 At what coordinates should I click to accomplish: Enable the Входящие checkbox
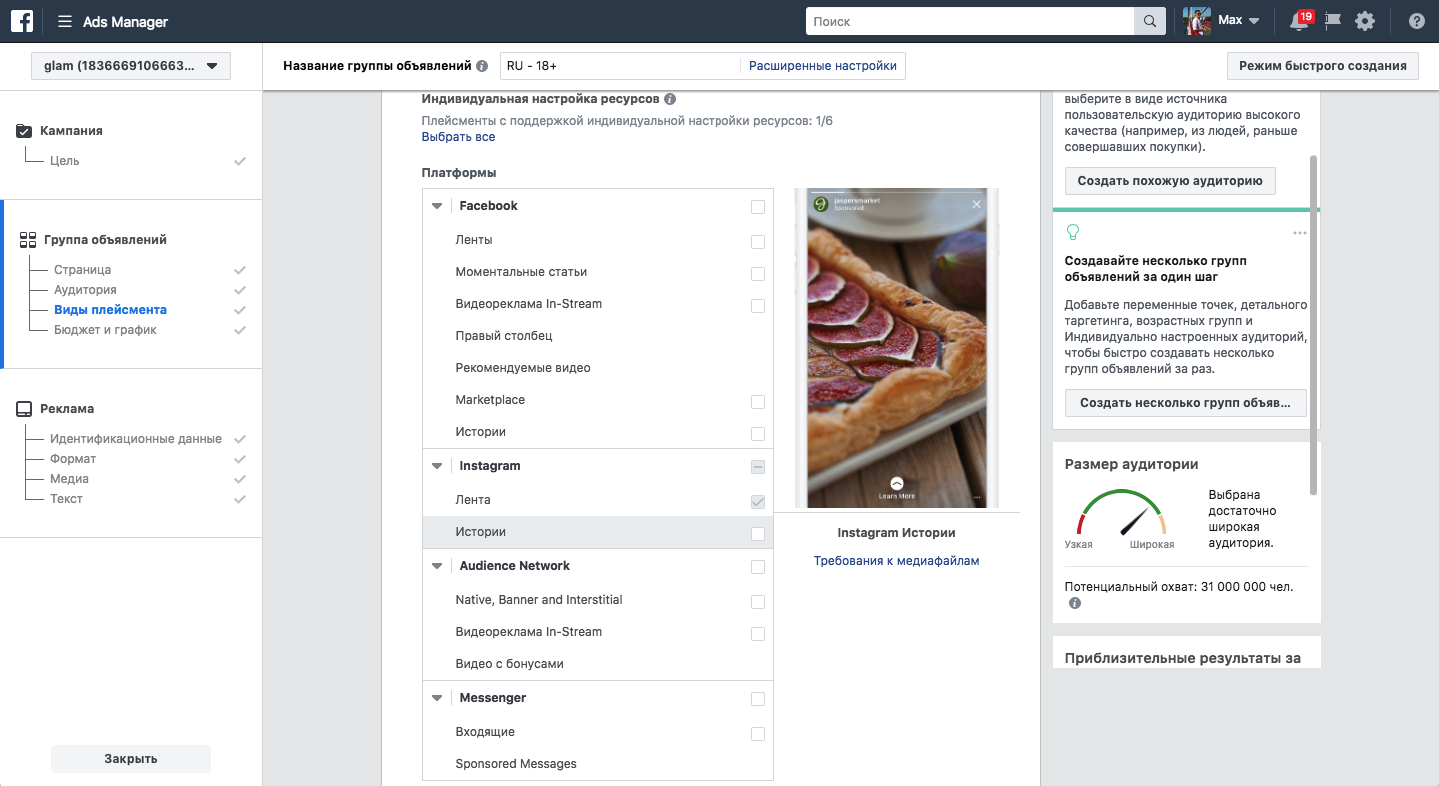758,734
